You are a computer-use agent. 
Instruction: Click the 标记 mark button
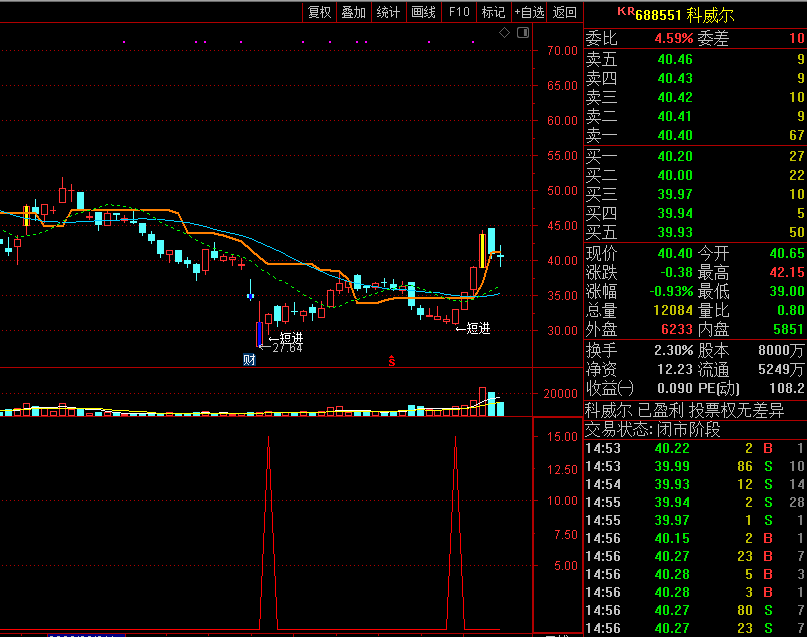click(493, 12)
